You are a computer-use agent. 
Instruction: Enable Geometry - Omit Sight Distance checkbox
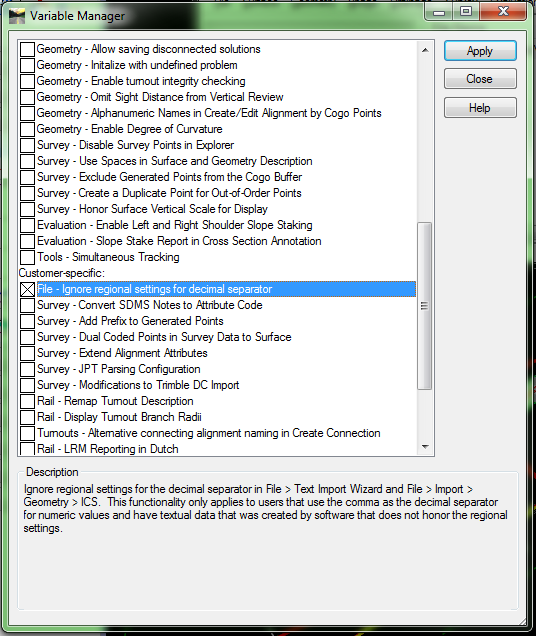[x=27, y=97]
